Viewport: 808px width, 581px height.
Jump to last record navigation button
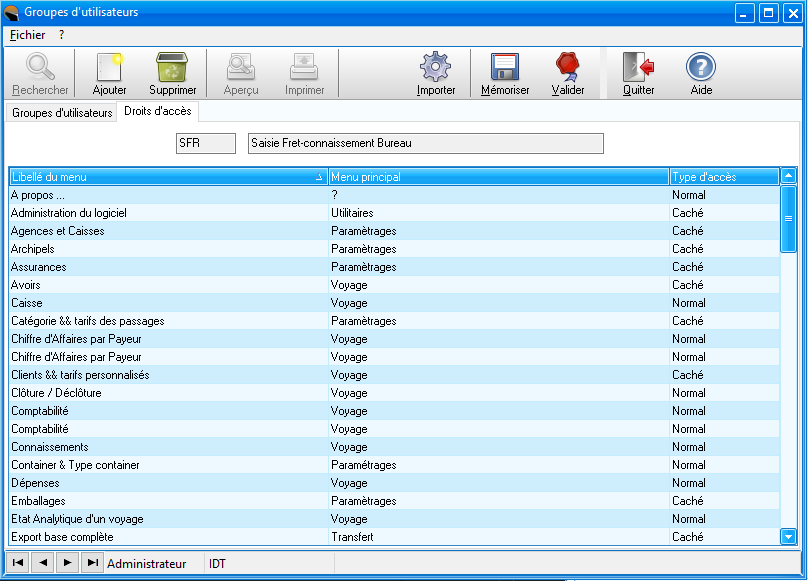pyautogui.click(x=92, y=563)
